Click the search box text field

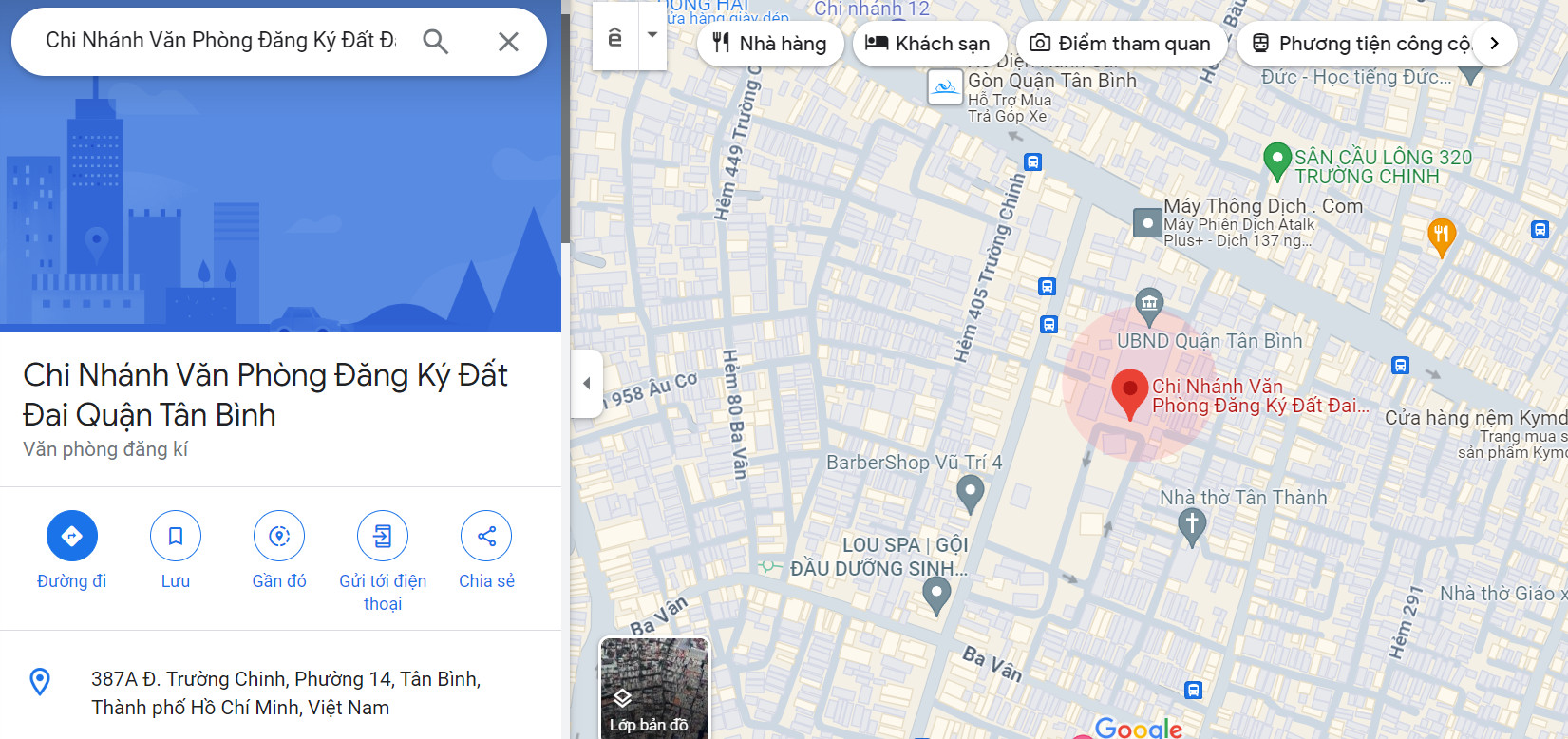[x=220, y=41]
